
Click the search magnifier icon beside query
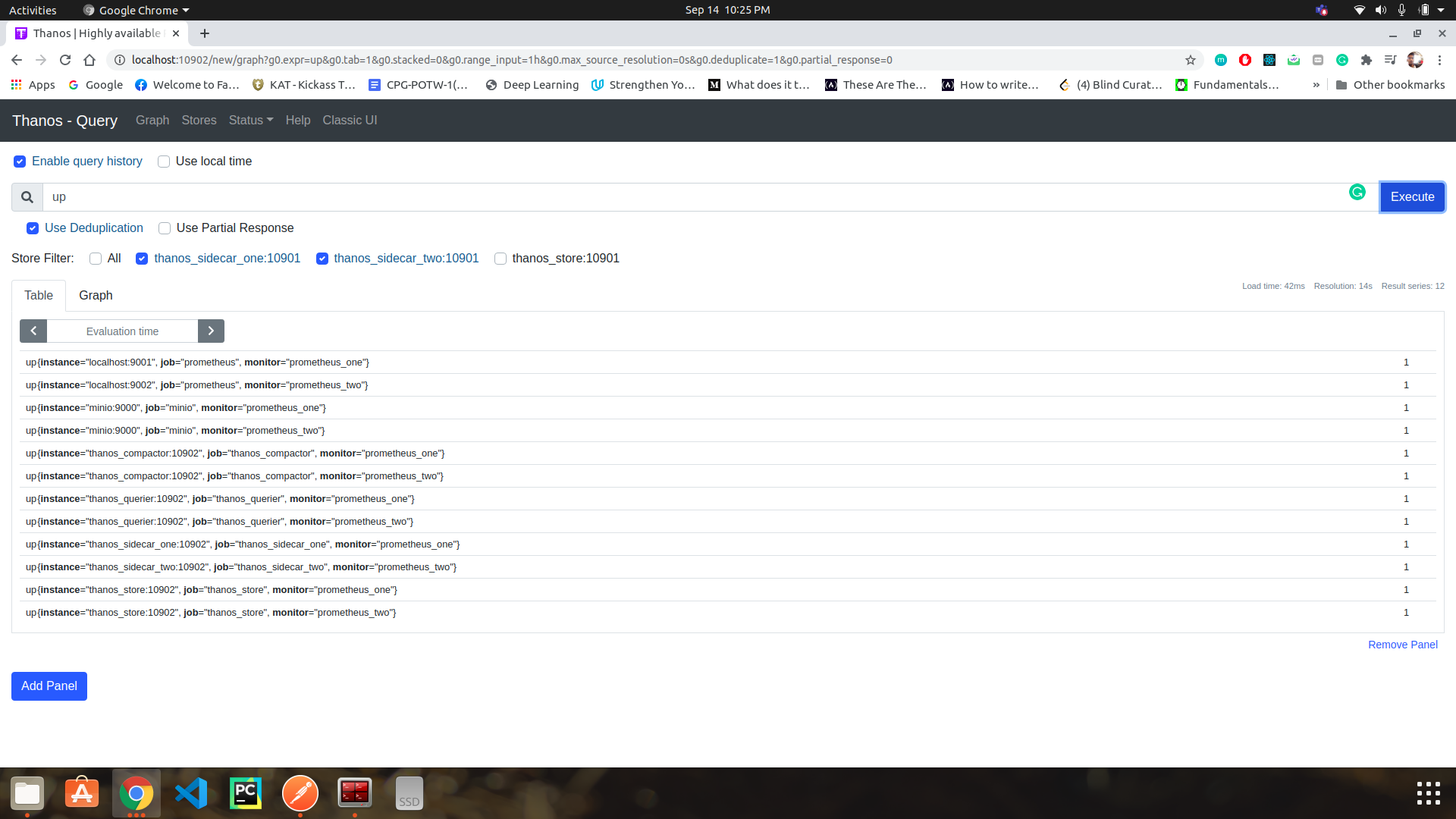tap(27, 197)
